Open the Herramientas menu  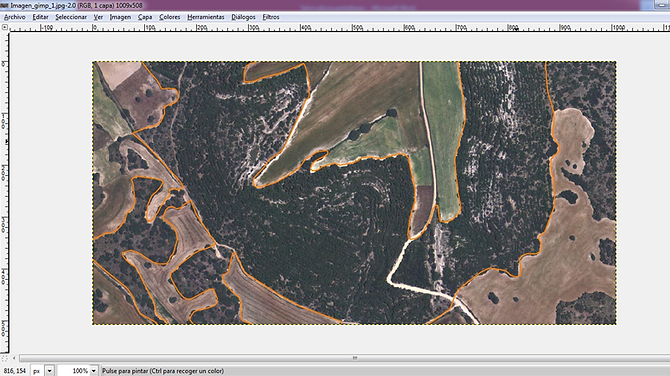(x=206, y=17)
